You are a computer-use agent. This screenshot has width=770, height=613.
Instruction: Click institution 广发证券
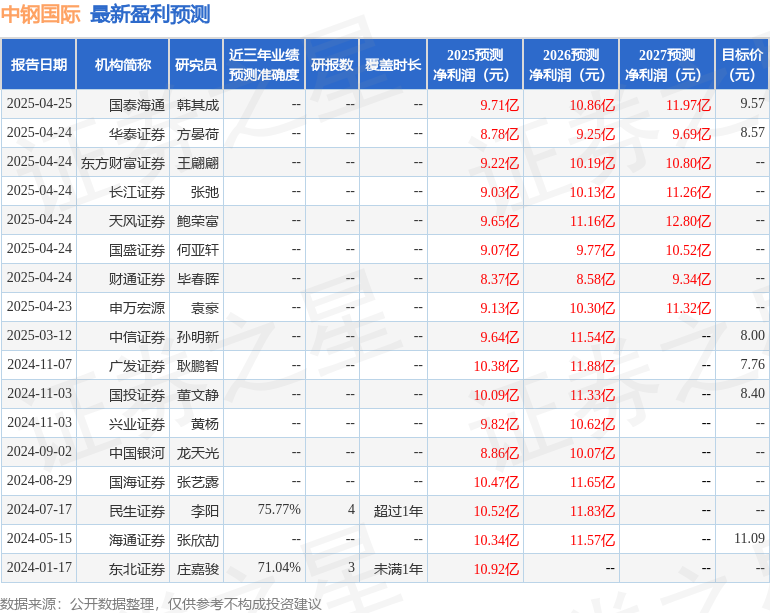(x=137, y=366)
